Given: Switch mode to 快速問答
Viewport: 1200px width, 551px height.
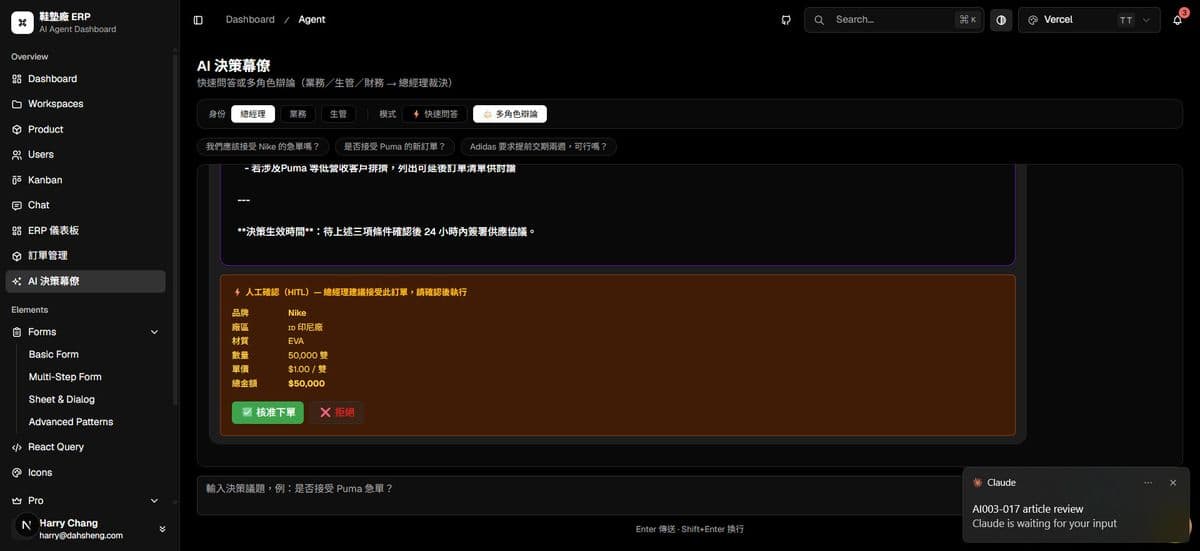Looking at the screenshot, I should pos(435,114).
